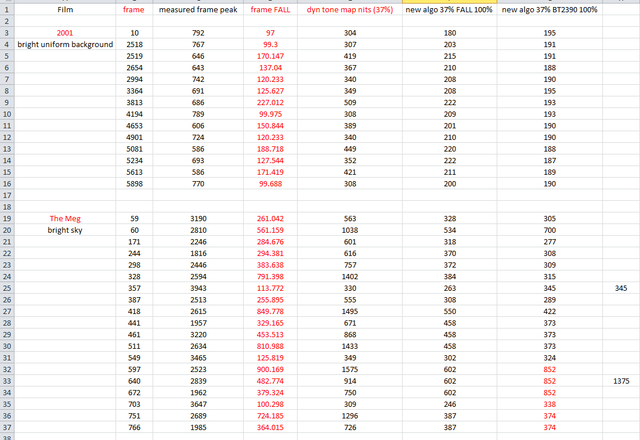Select 'new algo 37% FALL 100%' header
Viewport: 640px width, 440px height.
449,9
